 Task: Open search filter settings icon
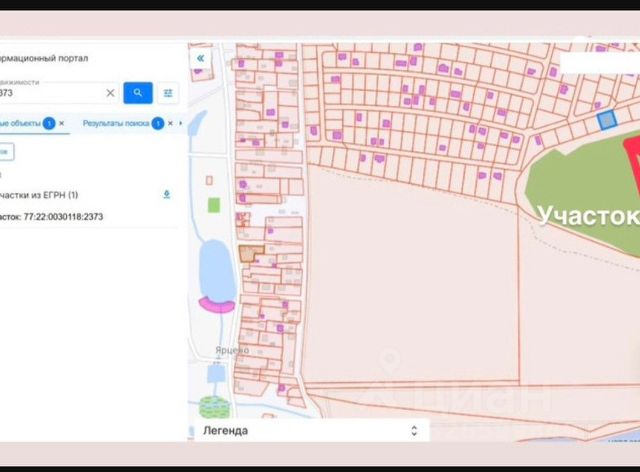[168, 93]
